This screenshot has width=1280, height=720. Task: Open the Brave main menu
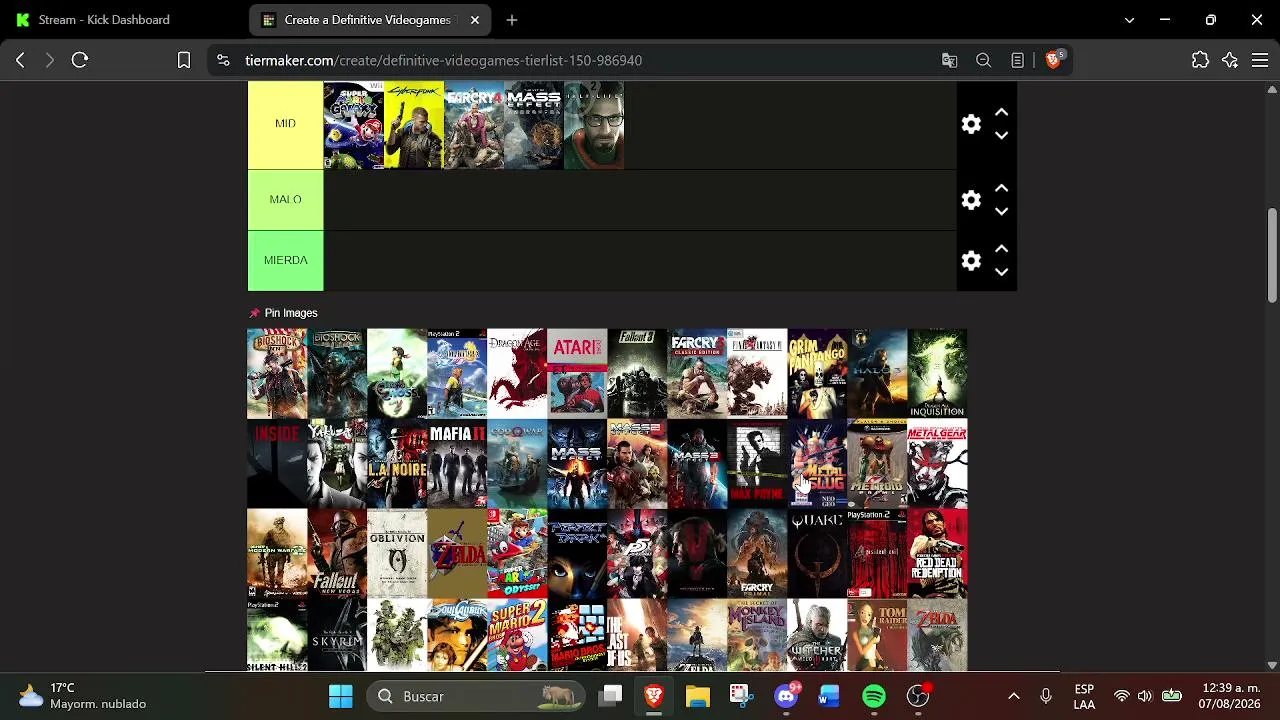click(1260, 61)
